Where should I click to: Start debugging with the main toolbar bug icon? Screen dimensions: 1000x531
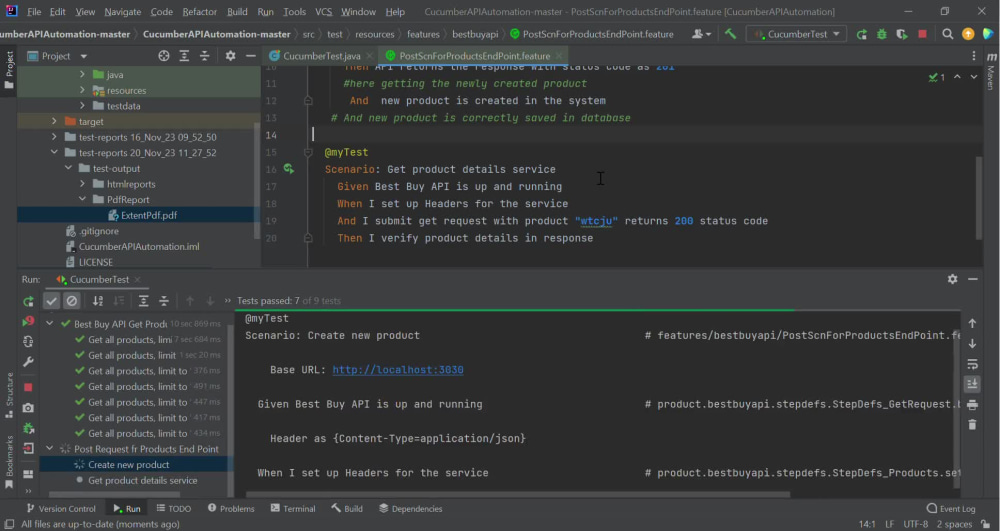point(882,34)
